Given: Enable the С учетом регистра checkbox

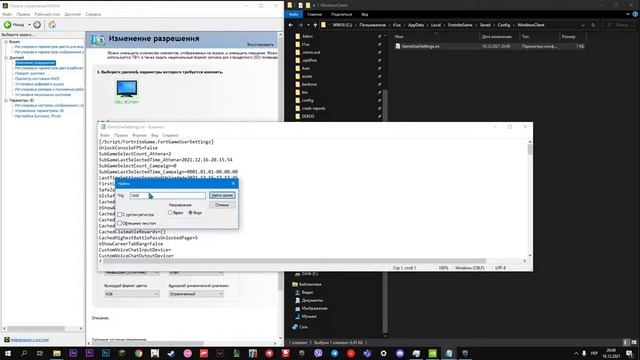Looking at the screenshot, I should pyautogui.click(x=120, y=214).
